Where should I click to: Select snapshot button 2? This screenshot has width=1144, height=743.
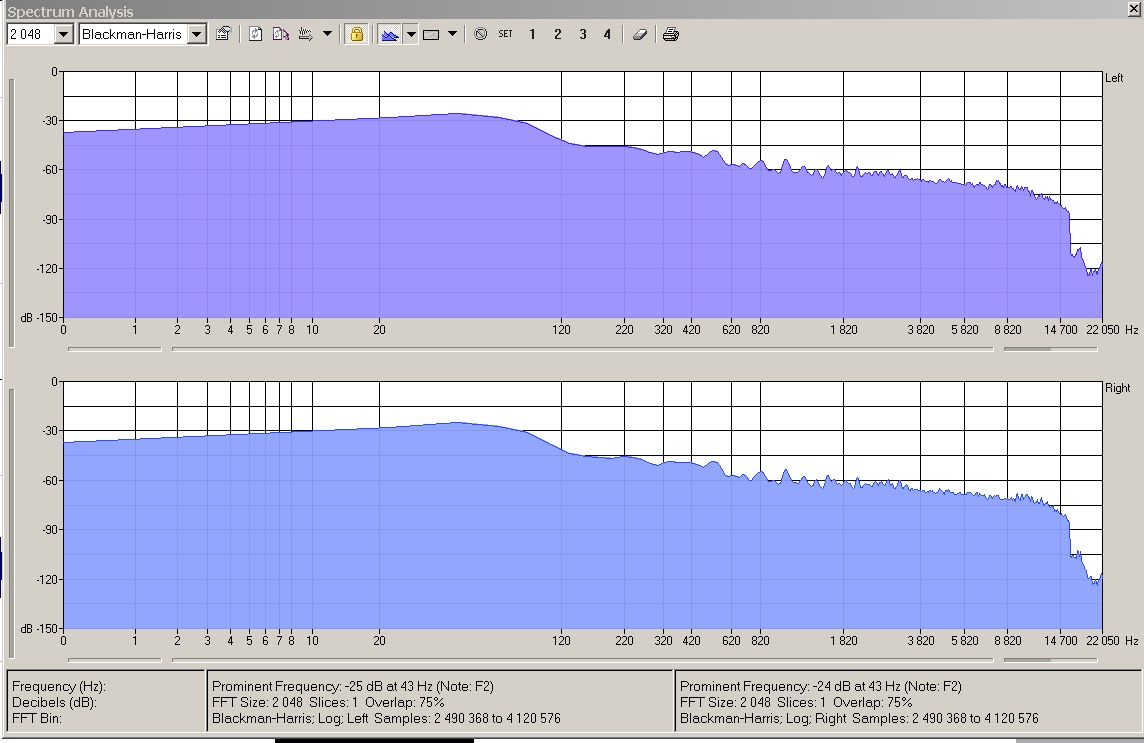tap(558, 34)
